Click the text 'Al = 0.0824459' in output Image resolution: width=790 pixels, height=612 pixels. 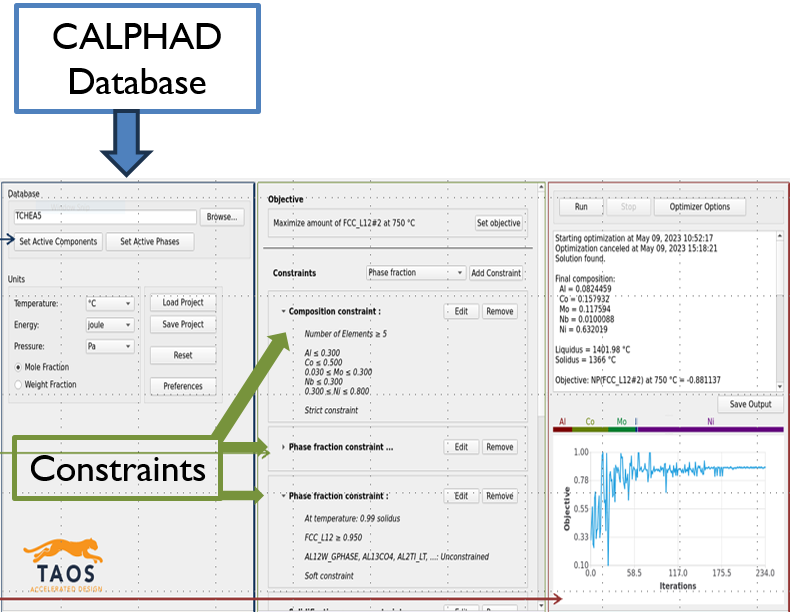click(x=585, y=289)
